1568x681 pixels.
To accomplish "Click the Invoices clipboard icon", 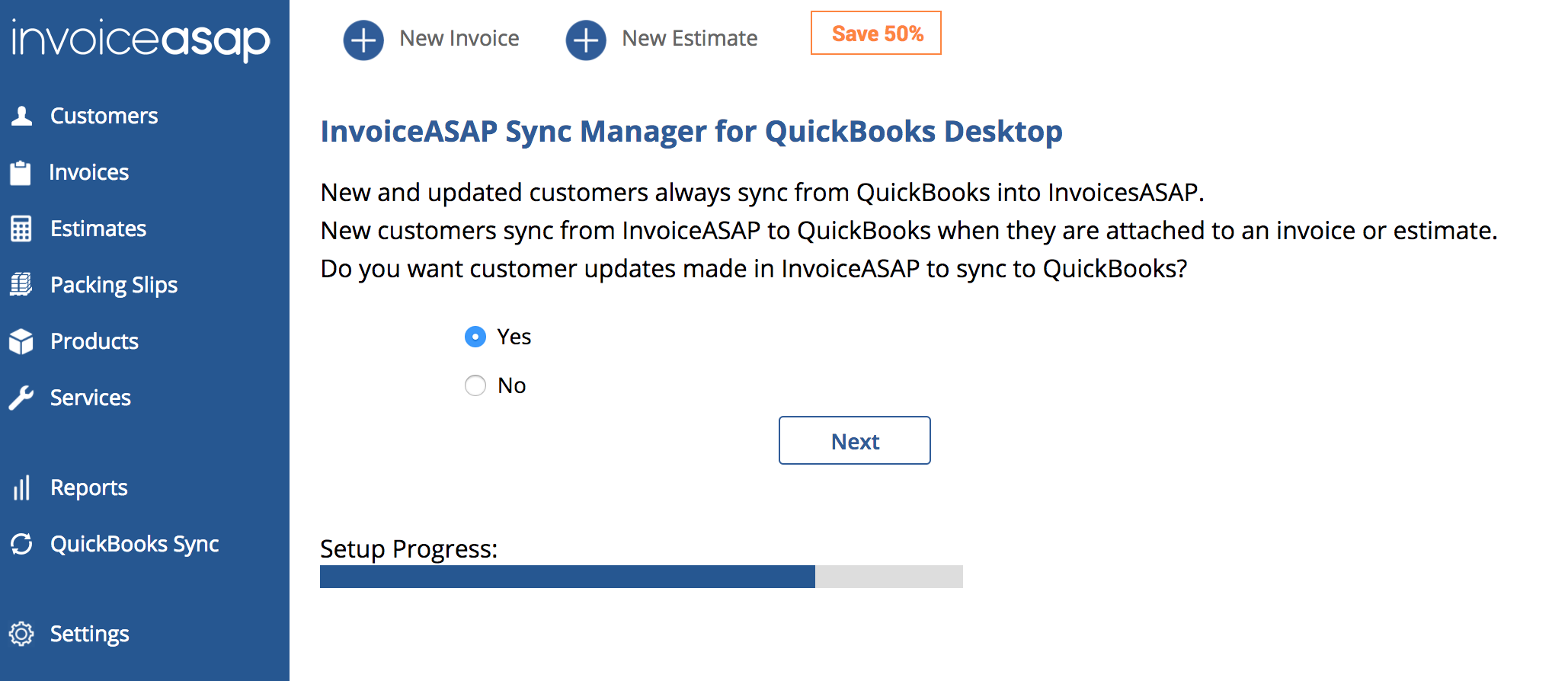I will tap(21, 172).
